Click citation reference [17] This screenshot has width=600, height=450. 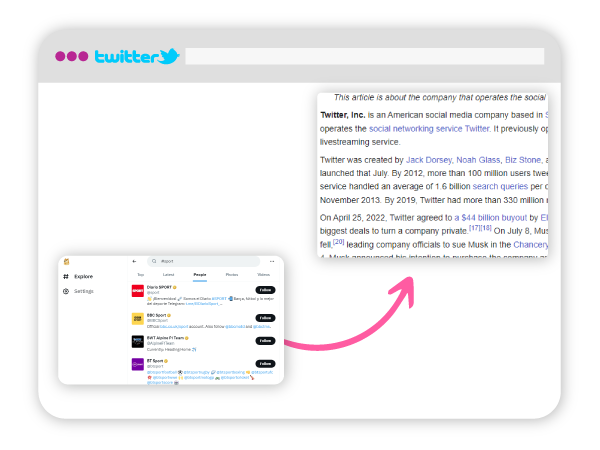tap(474, 228)
